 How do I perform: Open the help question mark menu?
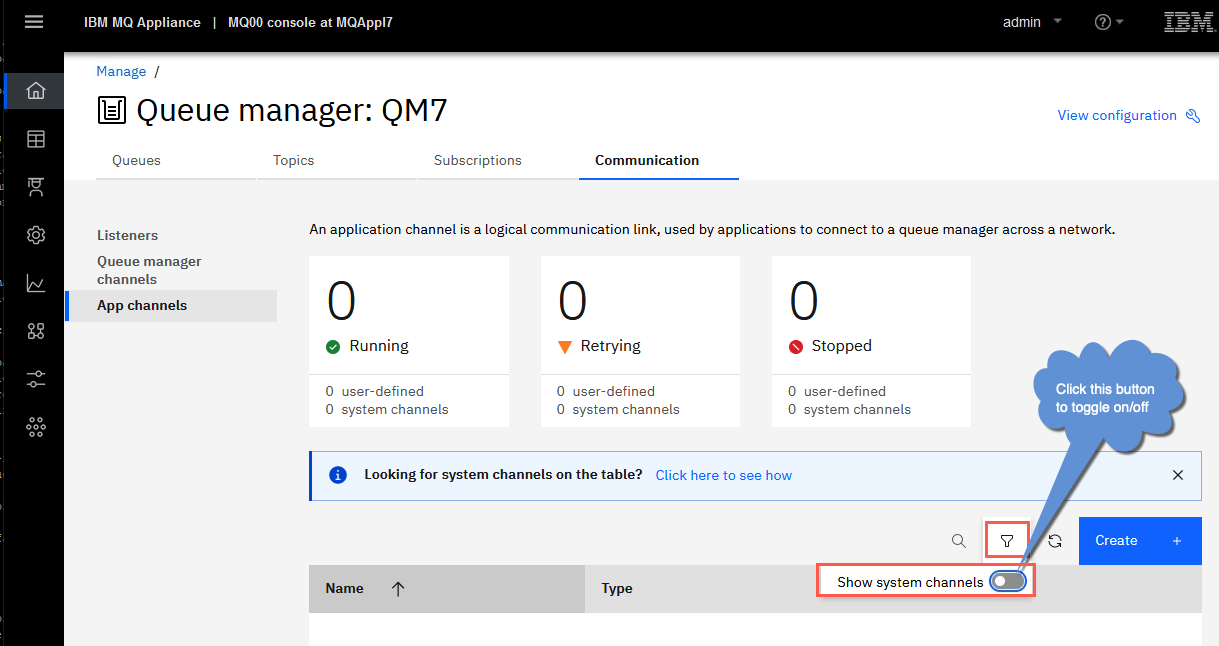(x=1109, y=22)
